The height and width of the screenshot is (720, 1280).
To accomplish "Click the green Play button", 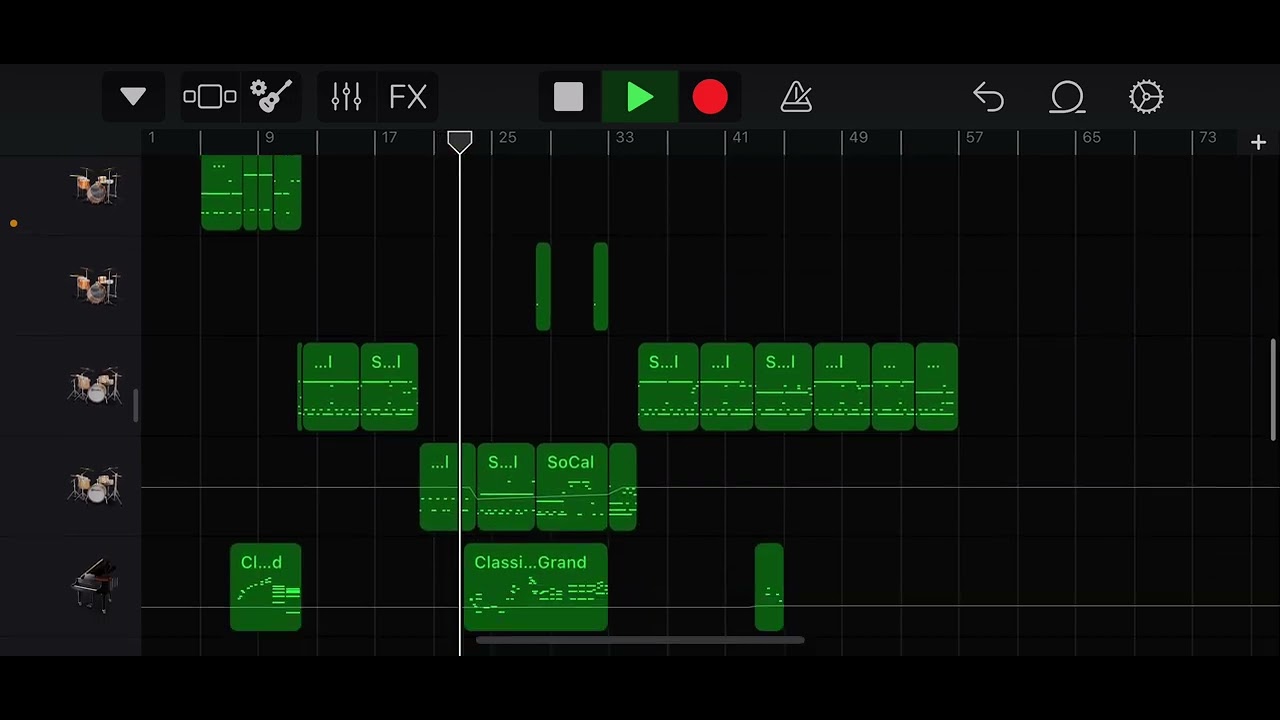I will click(x=640, y=97).
